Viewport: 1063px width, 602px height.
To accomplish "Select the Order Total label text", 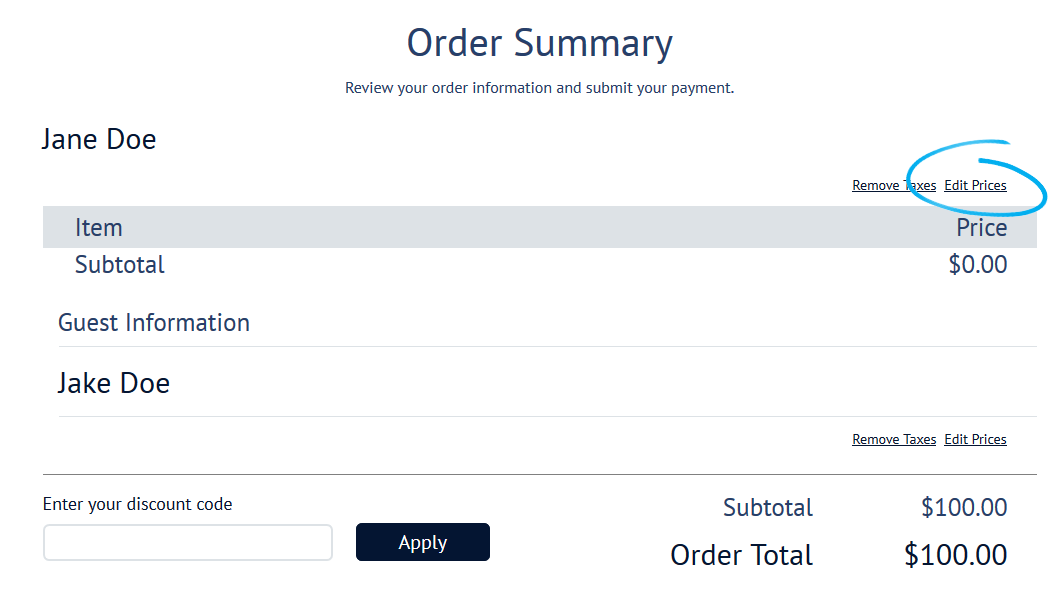I will click(741, 555).
